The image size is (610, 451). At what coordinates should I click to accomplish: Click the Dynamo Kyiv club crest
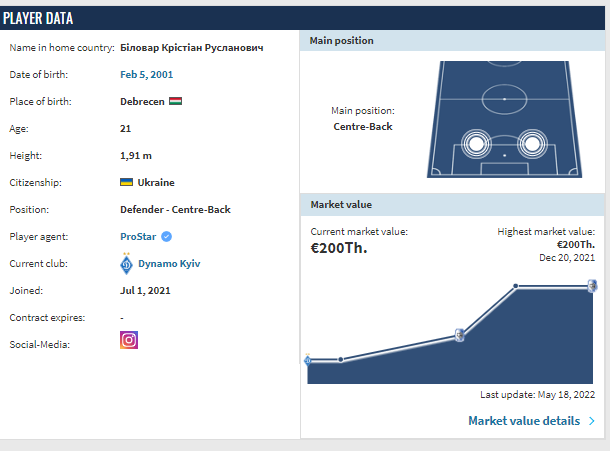pos(126,264)
